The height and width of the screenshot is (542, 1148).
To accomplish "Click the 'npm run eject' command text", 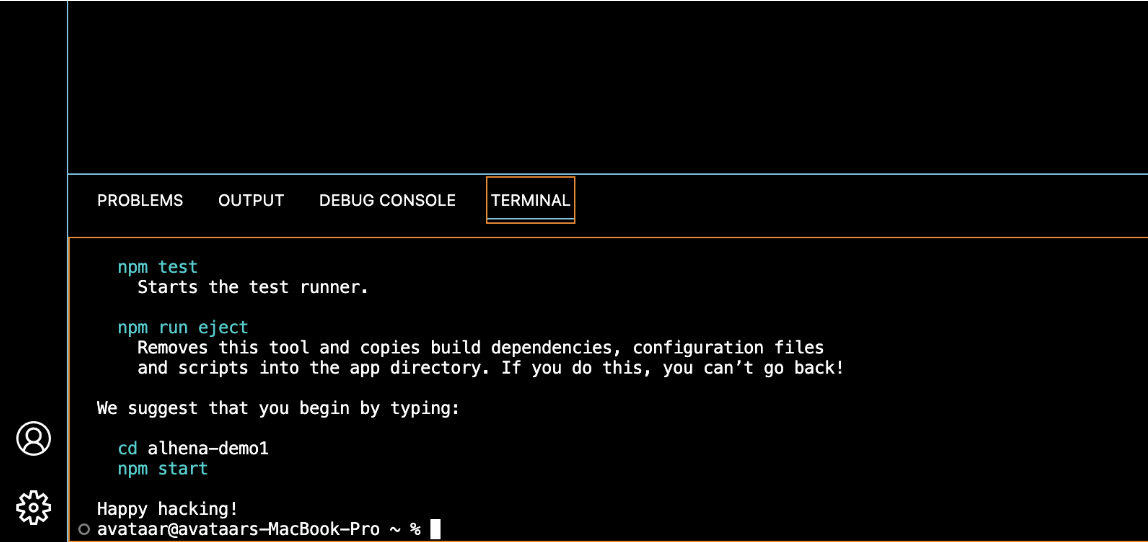I will 183,327.
